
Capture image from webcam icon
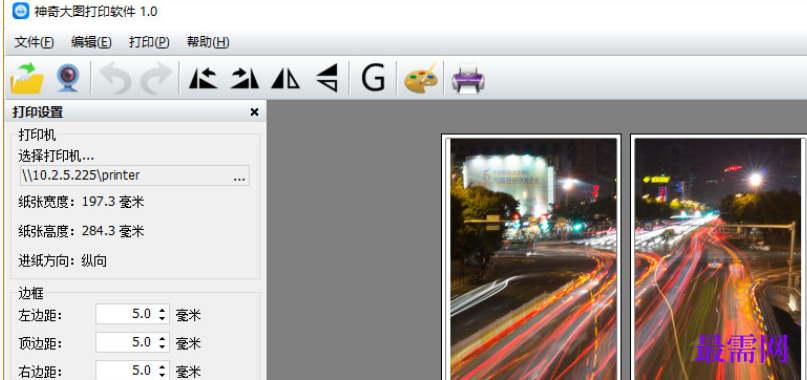(67, 78)
